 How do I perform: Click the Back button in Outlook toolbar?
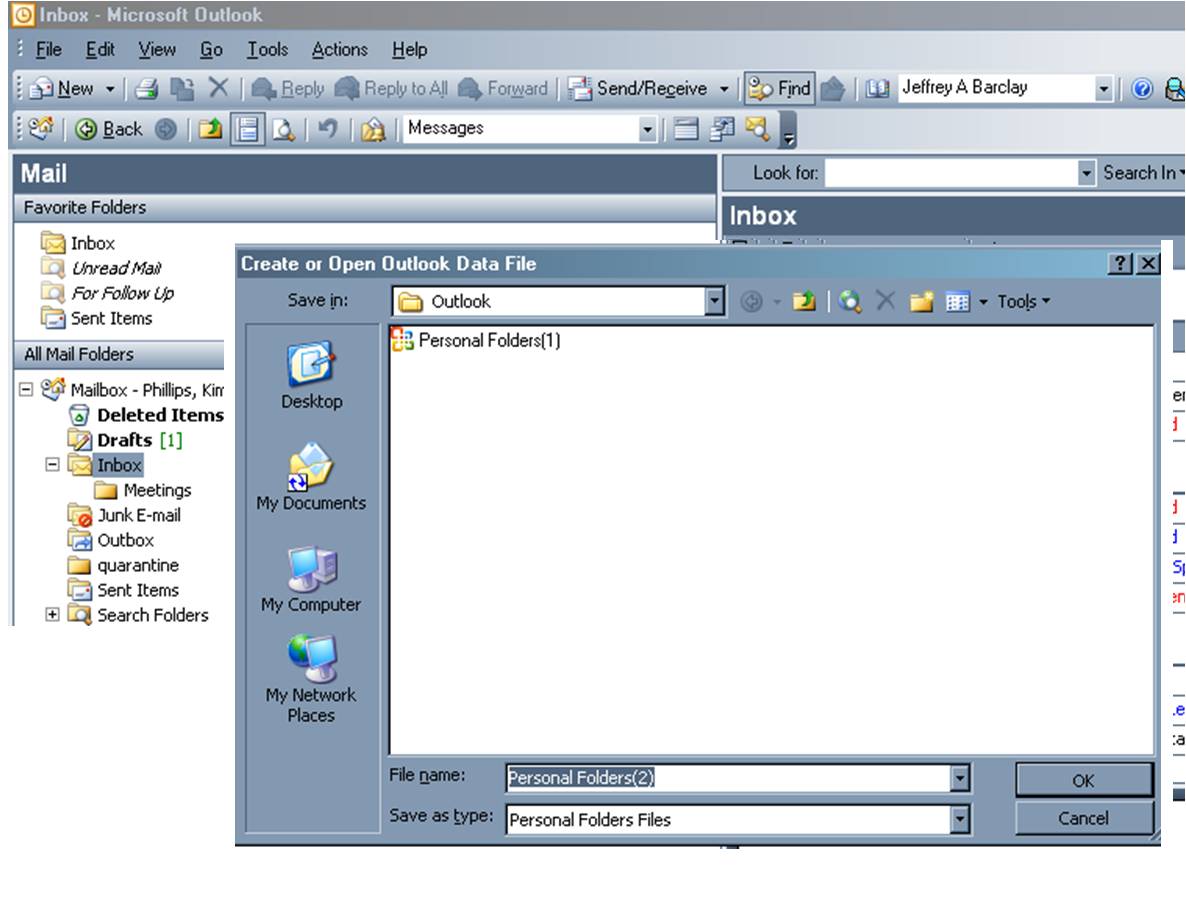point(109,129)
